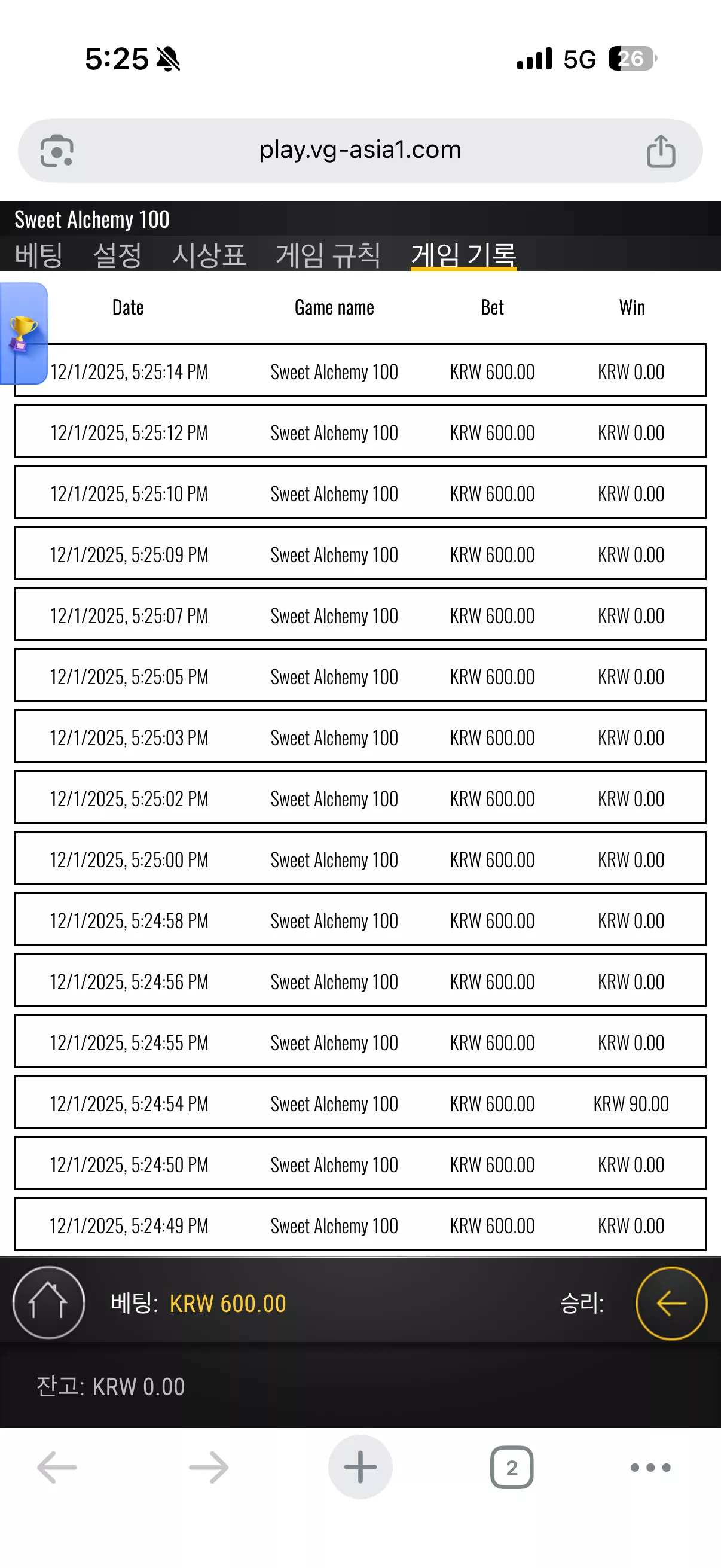This screenshot has width=721, height=1568.
Task: Select the 게임 기록 tab
Action: 464,254
